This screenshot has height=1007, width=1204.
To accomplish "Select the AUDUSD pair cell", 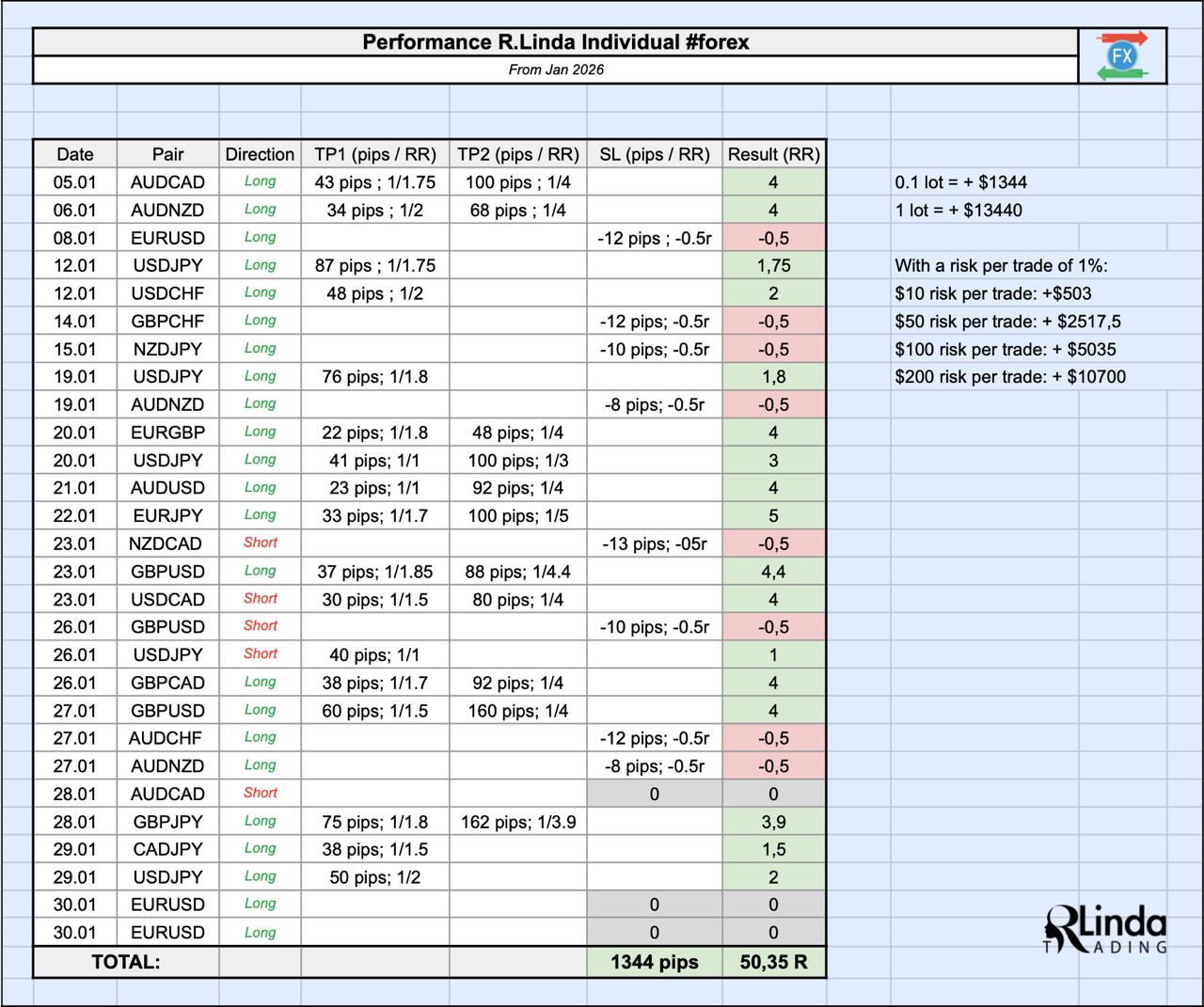I will click(167, 488).
